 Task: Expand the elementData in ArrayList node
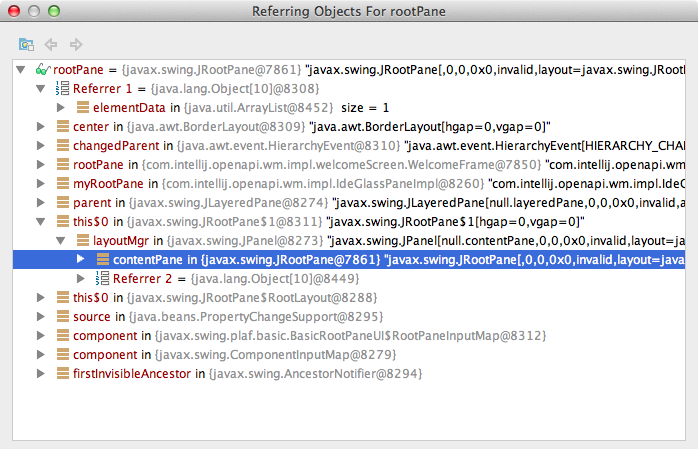click(x=61, y=107)
